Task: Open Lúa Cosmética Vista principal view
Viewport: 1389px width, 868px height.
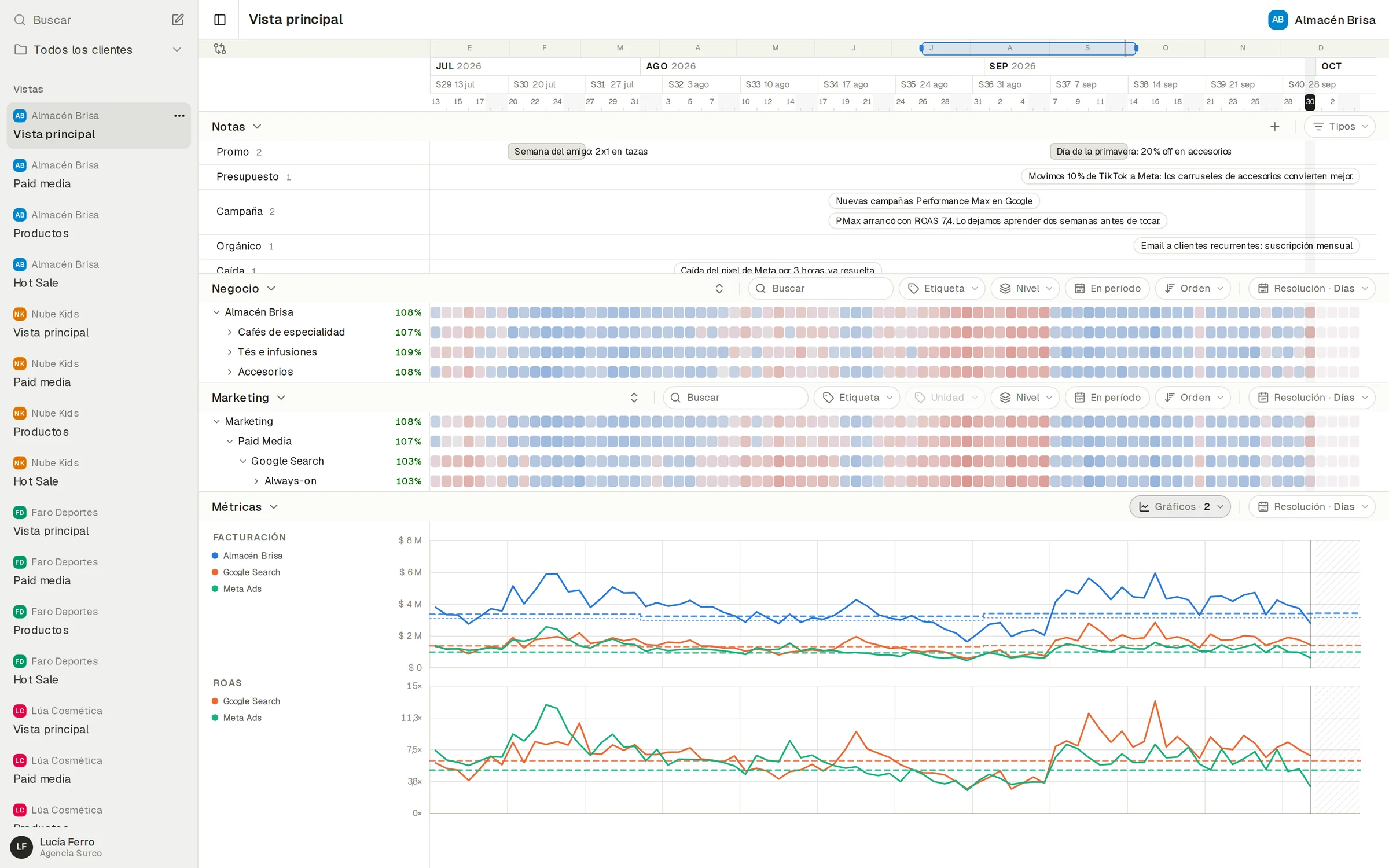Action: 98,720
